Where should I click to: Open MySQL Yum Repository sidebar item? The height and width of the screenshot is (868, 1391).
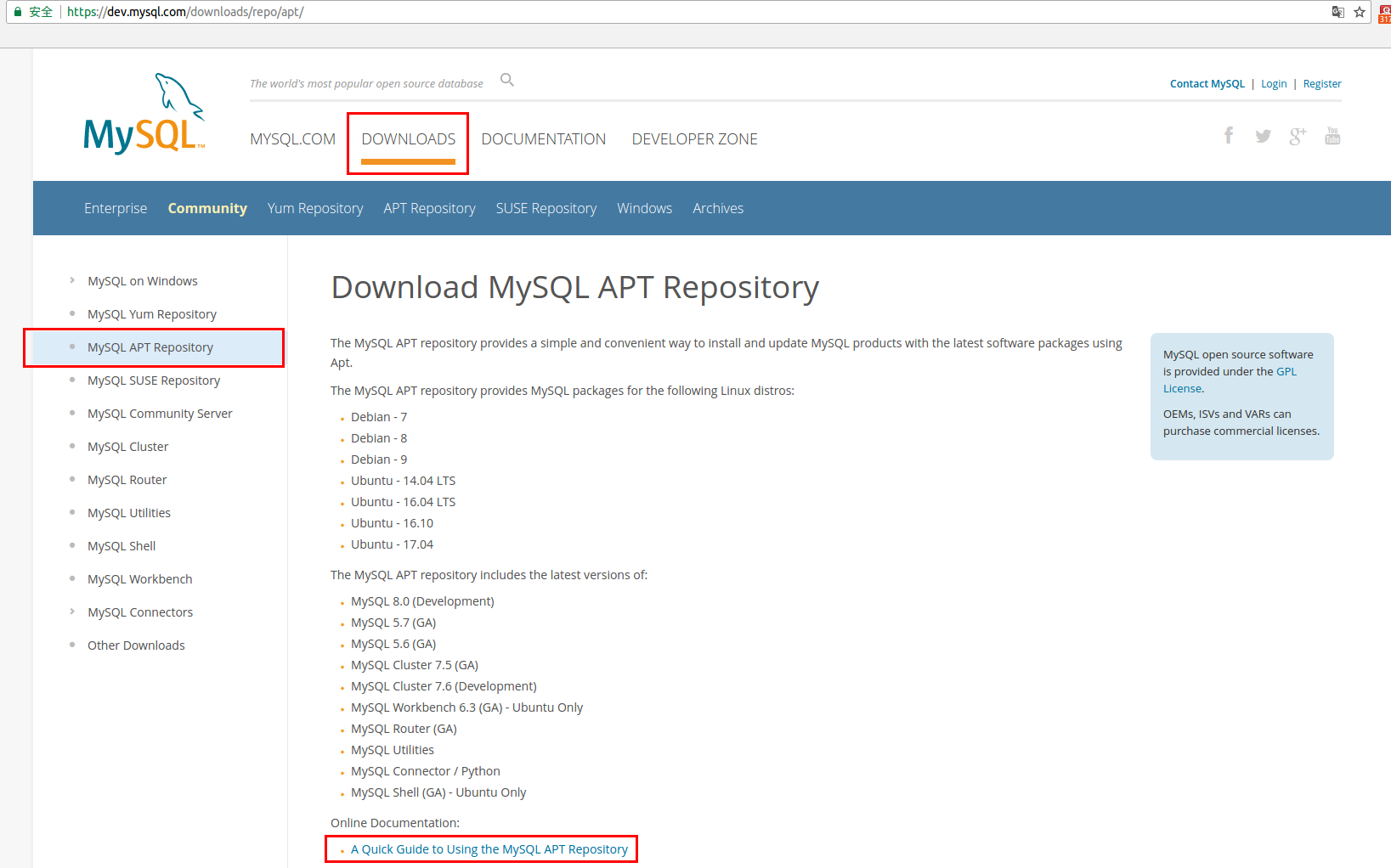(x=152, y=314)
